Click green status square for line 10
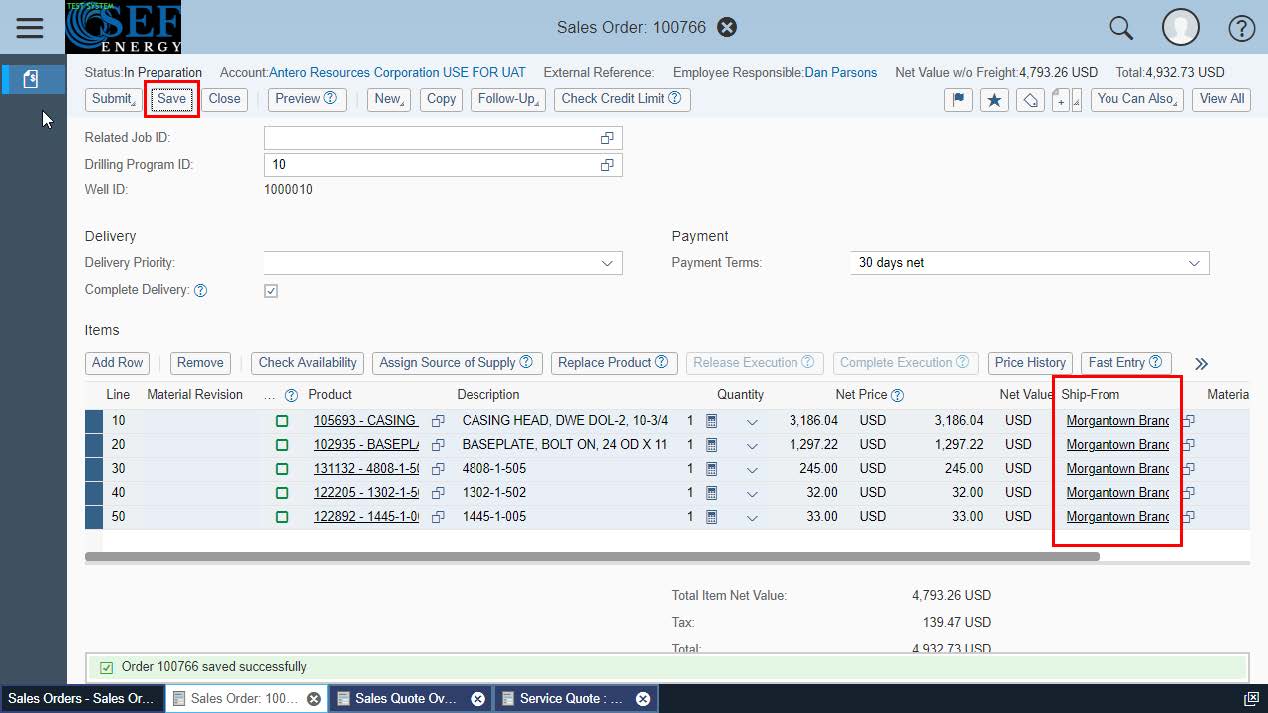The height and width of the screenshot is (713, 1268). 282,421
